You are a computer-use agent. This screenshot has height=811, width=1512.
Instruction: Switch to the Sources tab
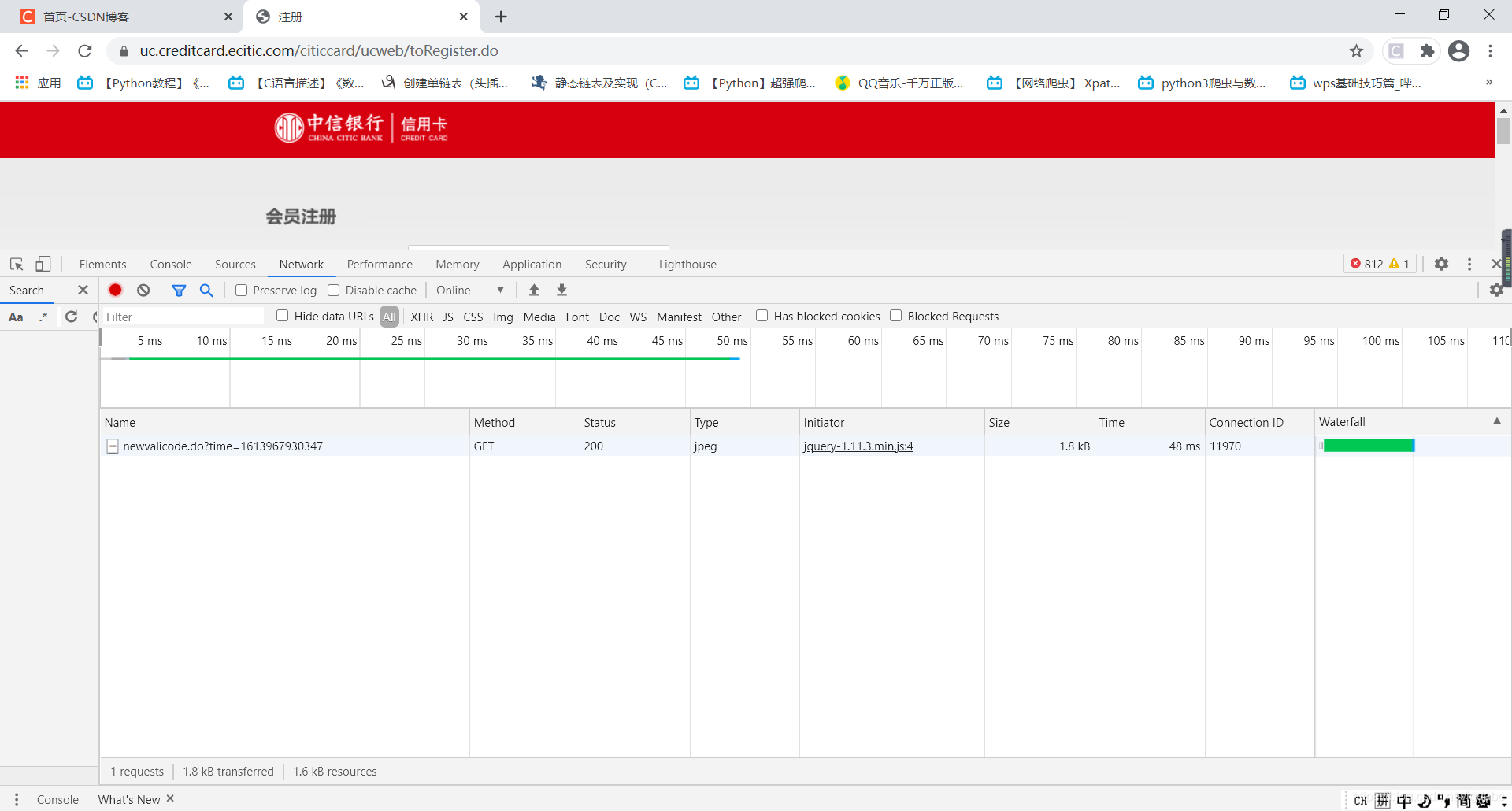pos(235,265)
